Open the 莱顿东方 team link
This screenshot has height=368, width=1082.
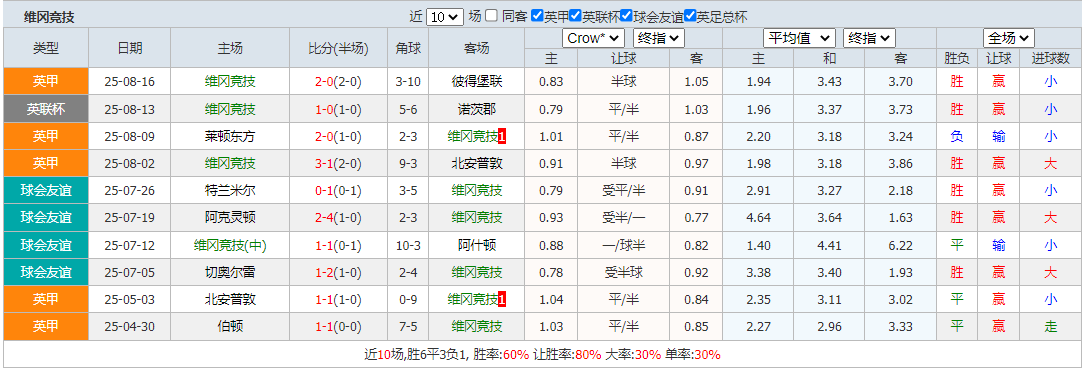click(230, 137)
